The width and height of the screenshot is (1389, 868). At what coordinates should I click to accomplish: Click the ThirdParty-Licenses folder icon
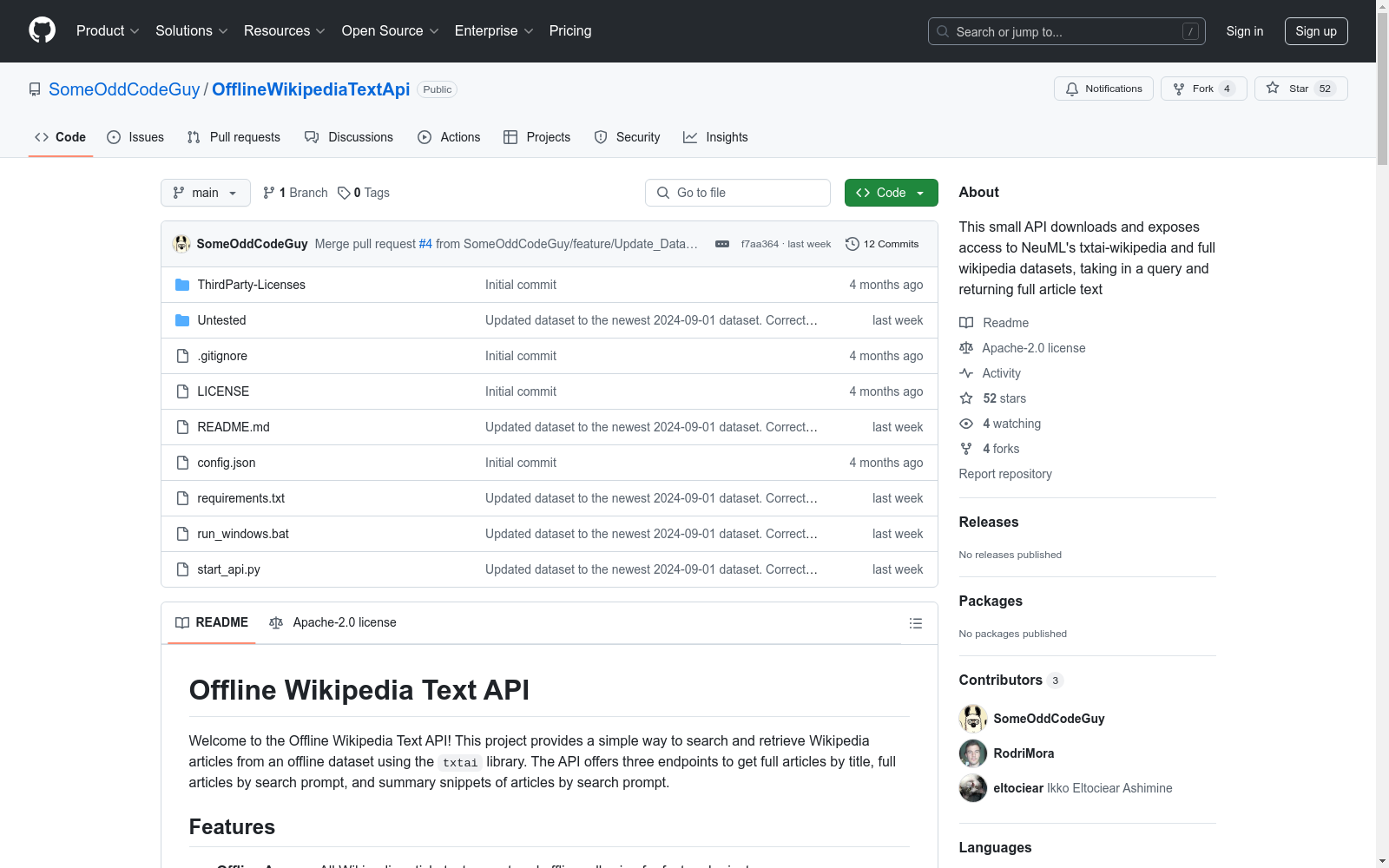click(182, 285)
